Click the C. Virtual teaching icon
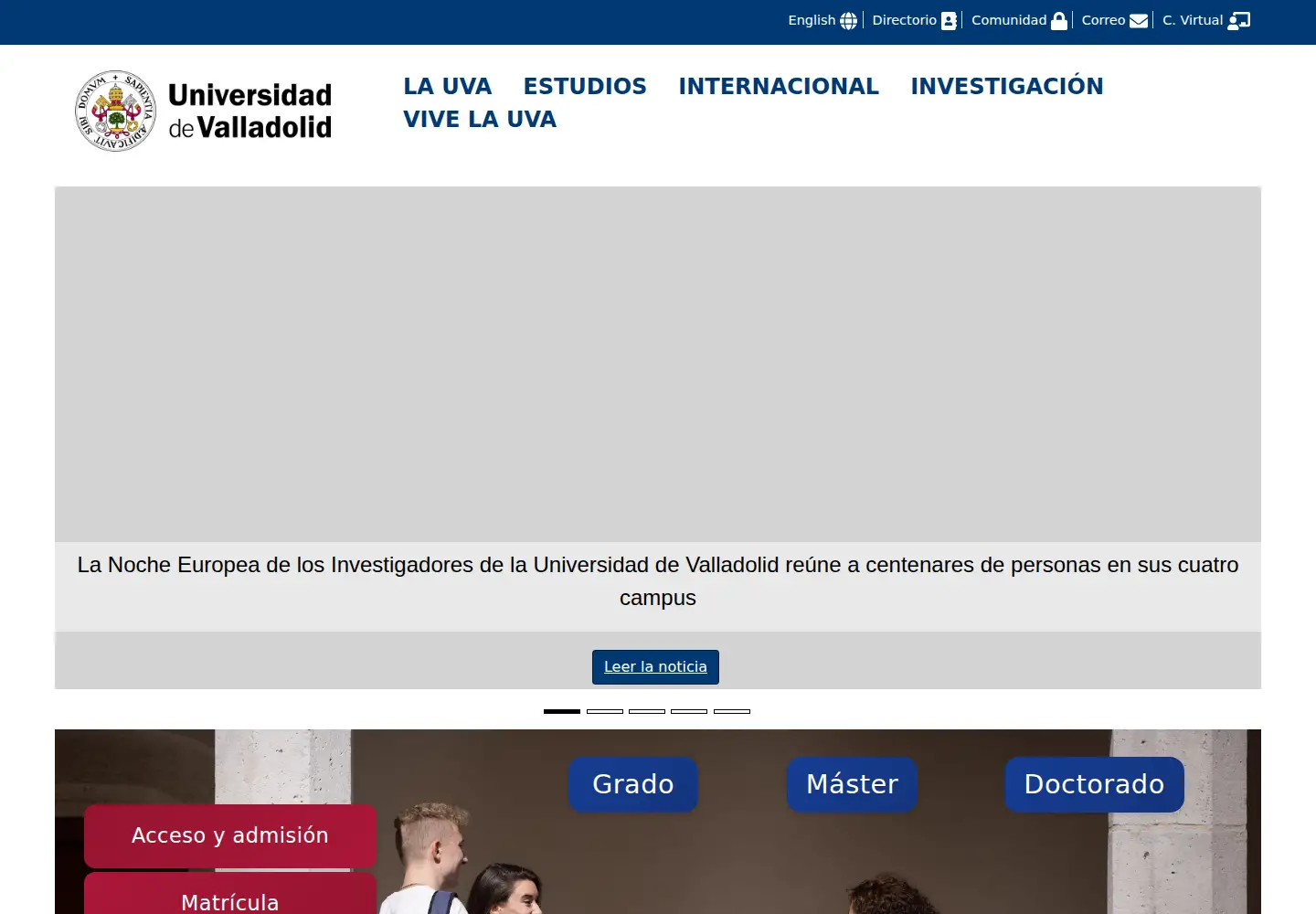This screenshot has height=914, width=1316. [x=1238, y=21]
